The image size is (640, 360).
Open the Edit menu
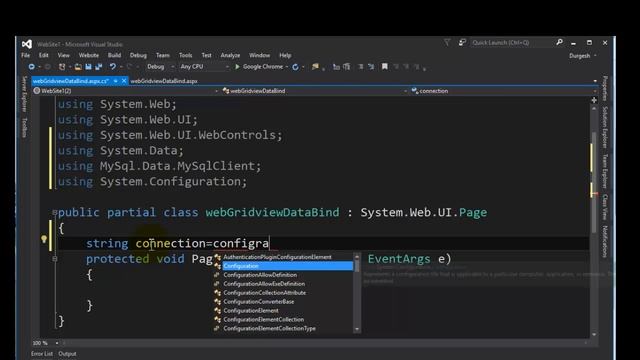point(44,55)
